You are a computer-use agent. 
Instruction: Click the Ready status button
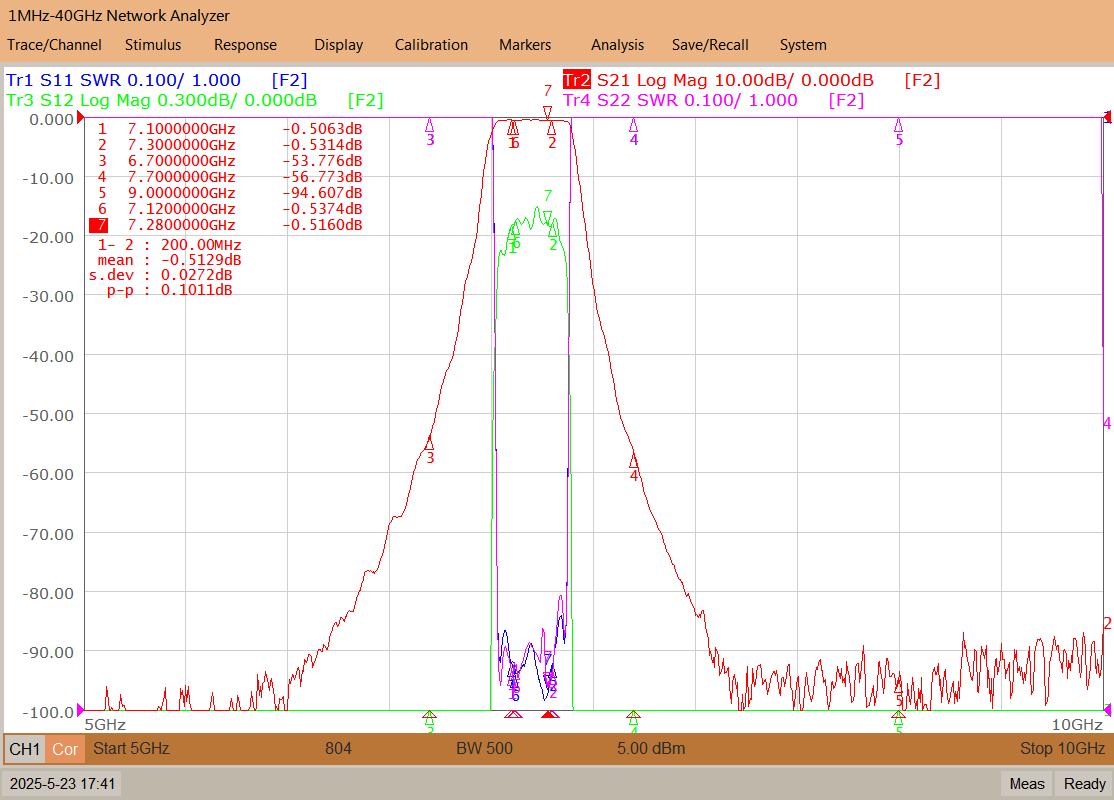(1084, 784)
